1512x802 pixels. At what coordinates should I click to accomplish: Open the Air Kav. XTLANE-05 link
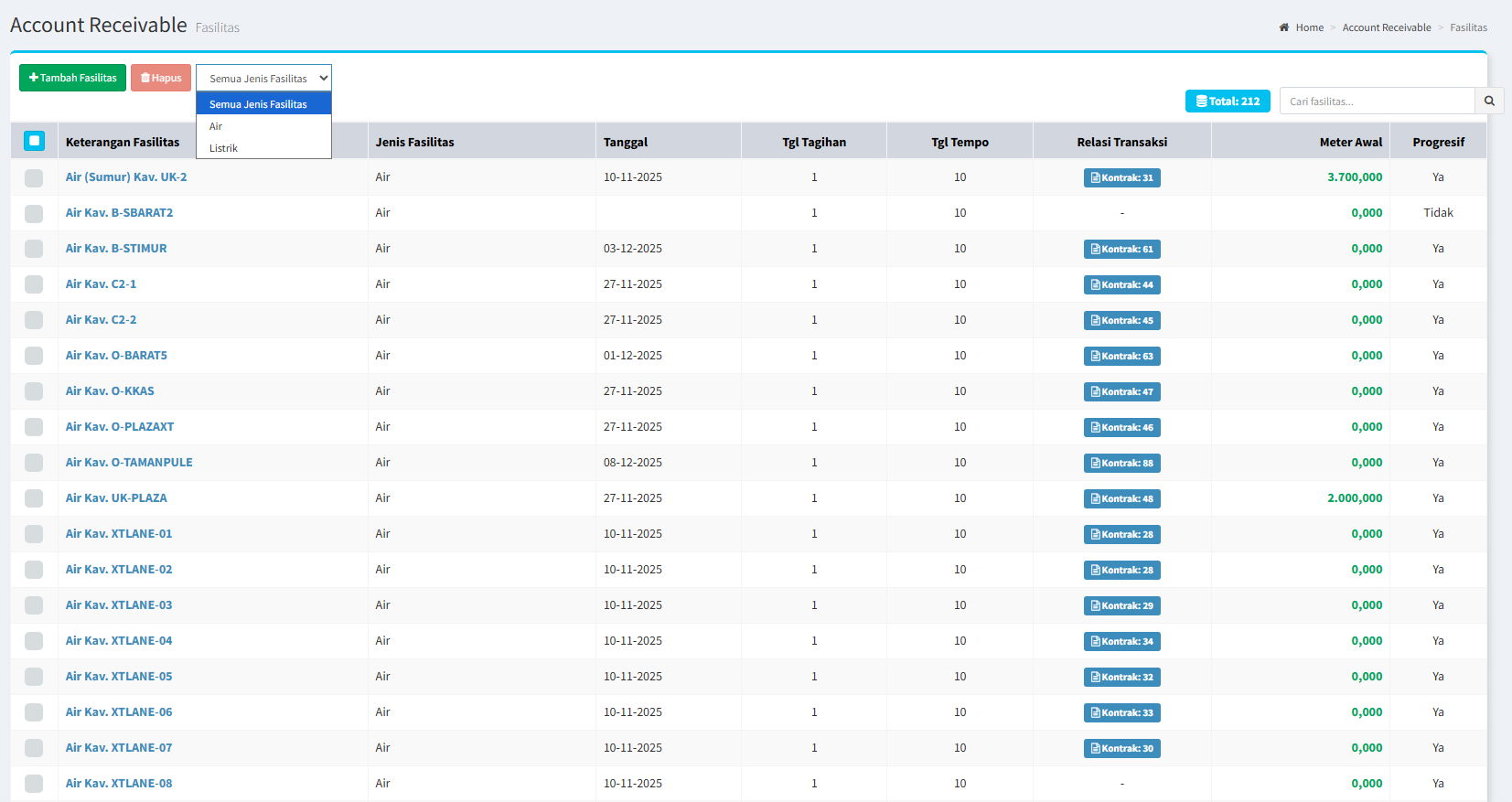(x=119, y=677)
